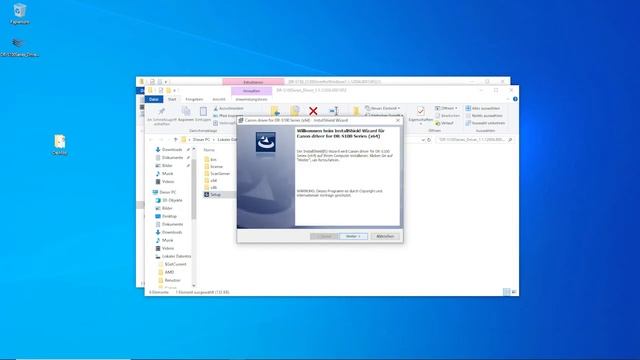Select the folder icon on the desktop

coord(60,144)
